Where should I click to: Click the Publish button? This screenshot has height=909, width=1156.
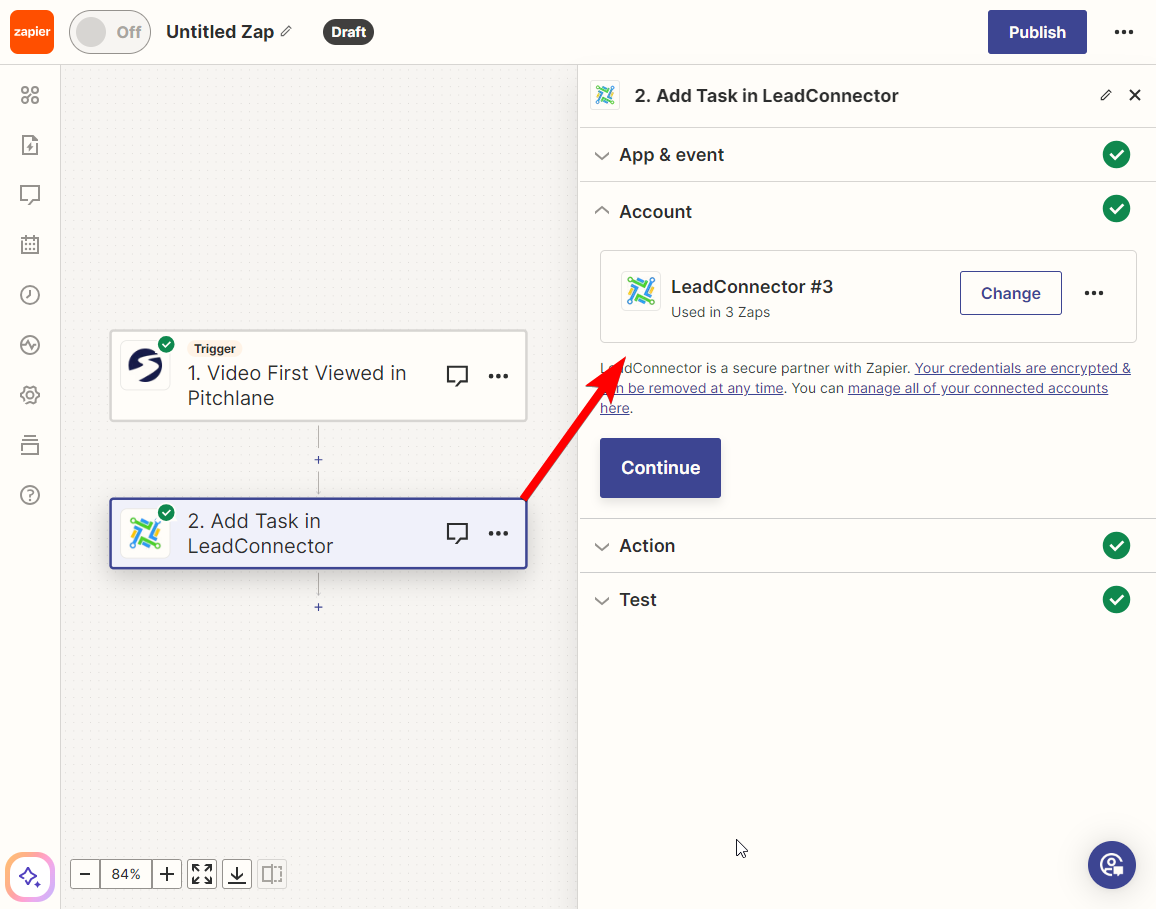pyautogui.click(x=1037, y=32)
